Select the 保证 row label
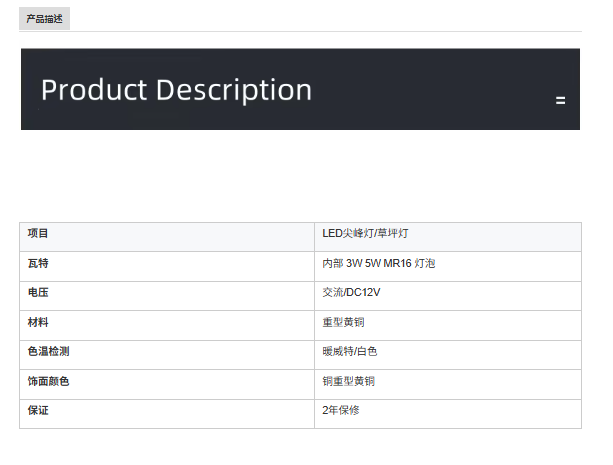This screenshot has width=613, height=465. (38, 411)
